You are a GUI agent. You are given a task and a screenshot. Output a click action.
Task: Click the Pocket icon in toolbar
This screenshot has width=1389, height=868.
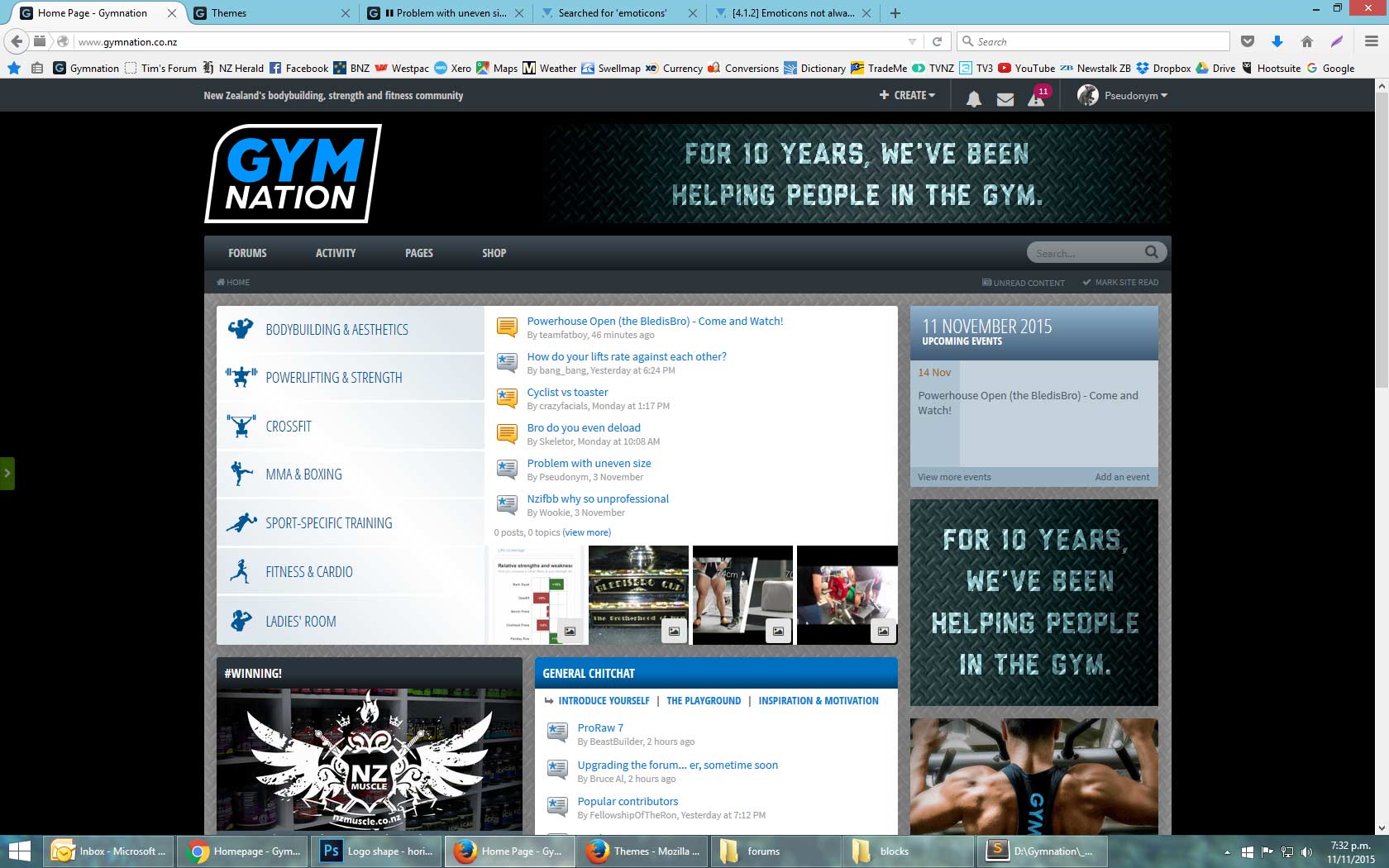(1248, 41)
